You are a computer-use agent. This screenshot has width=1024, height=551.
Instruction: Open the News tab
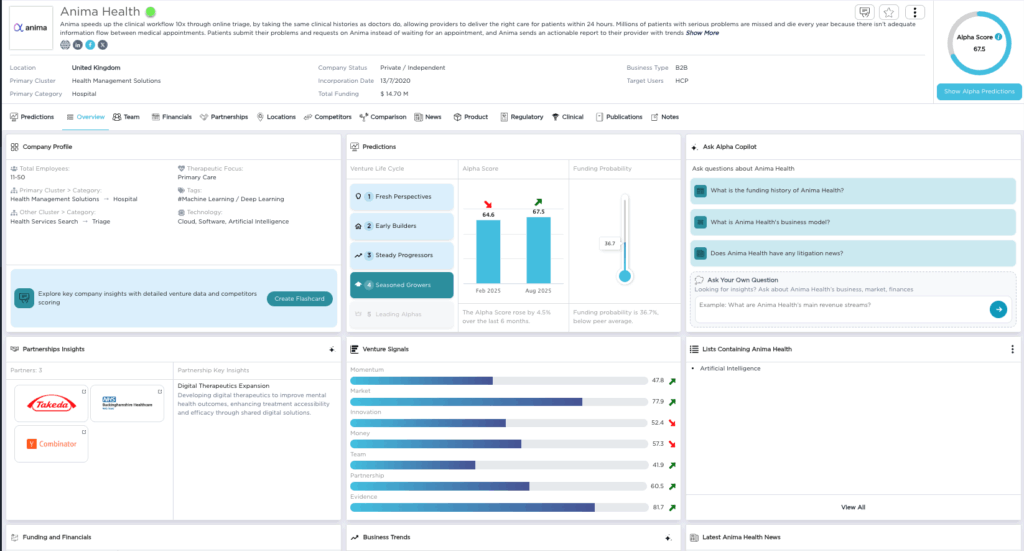pos(428,117)
